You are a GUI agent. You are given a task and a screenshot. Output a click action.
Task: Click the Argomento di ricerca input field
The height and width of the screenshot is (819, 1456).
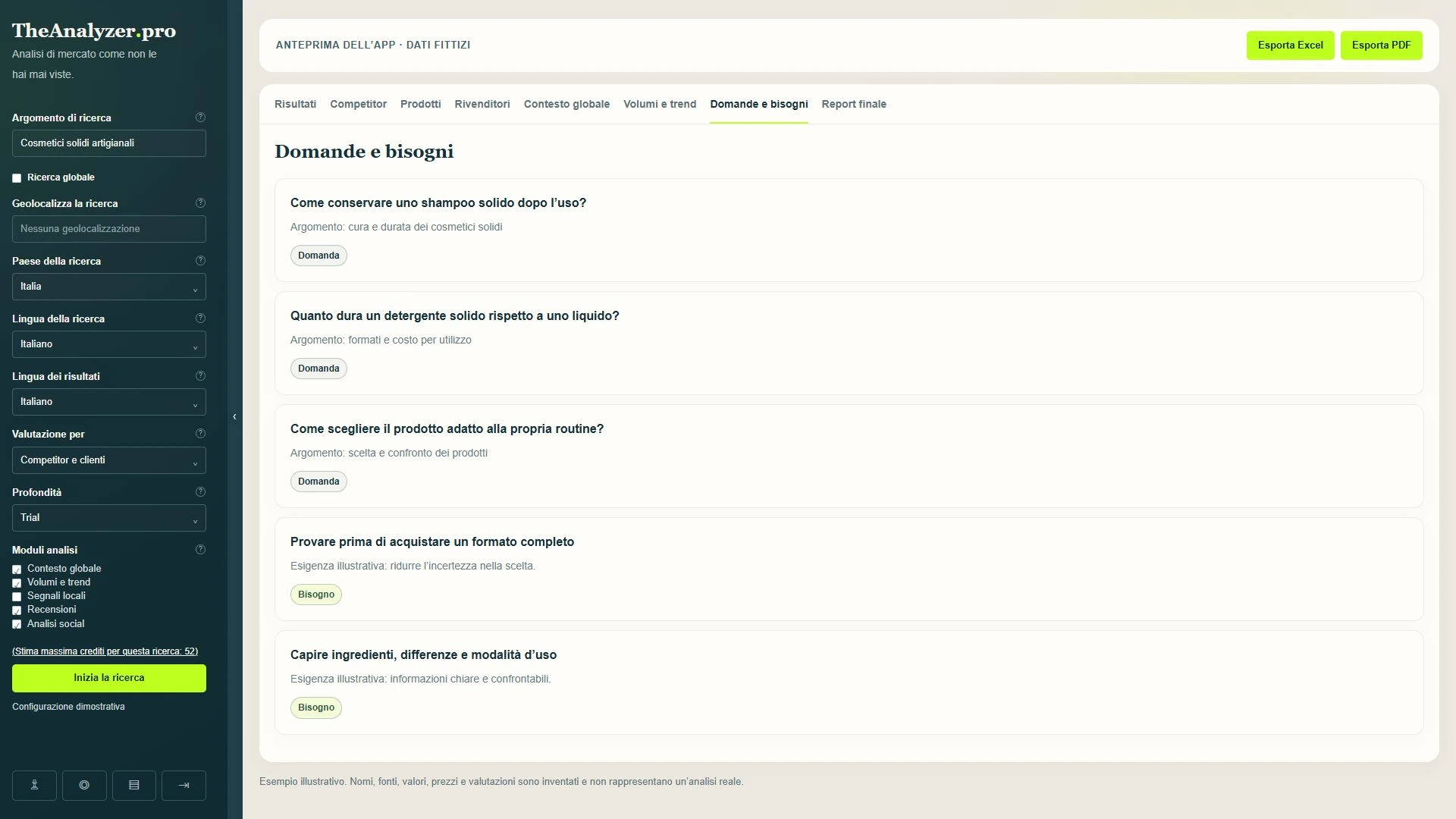tap(109, 143)
